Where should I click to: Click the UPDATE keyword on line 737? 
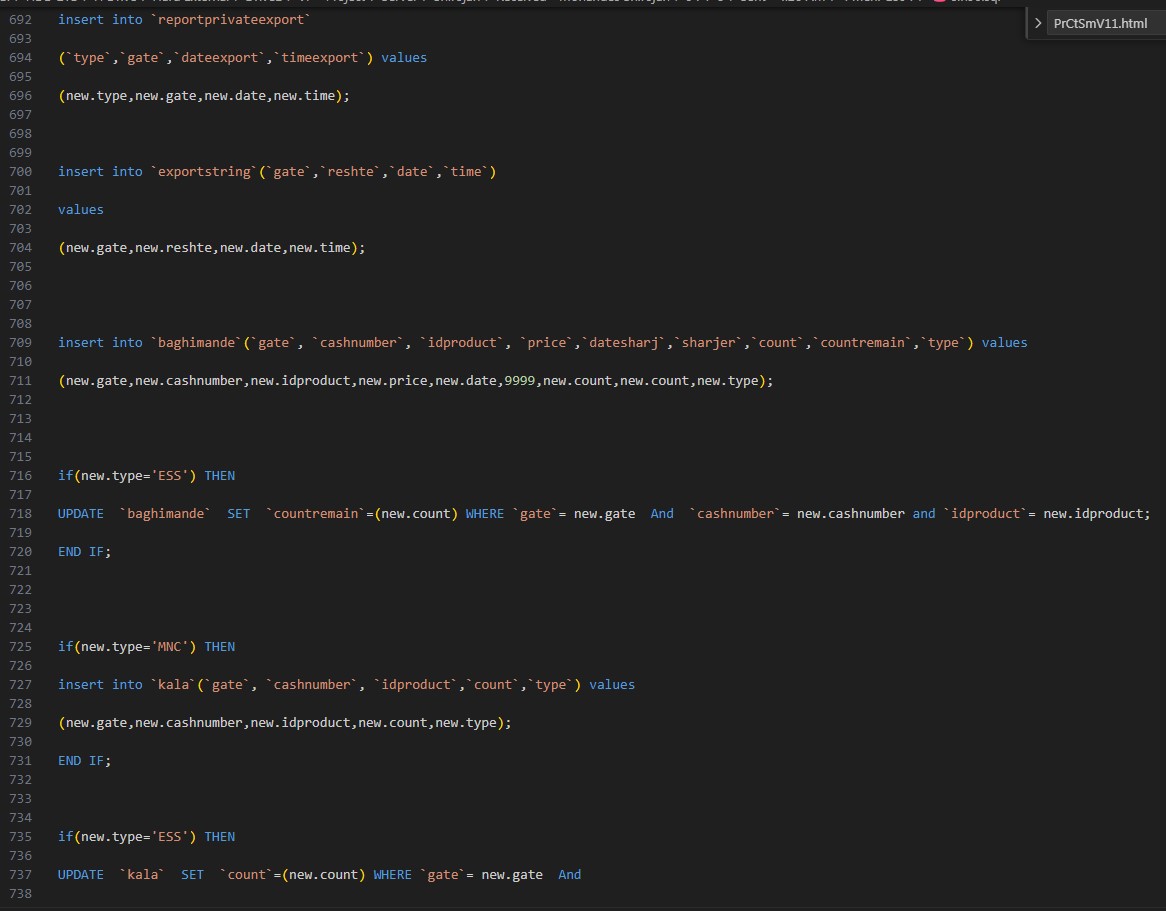tap(81, 875)
